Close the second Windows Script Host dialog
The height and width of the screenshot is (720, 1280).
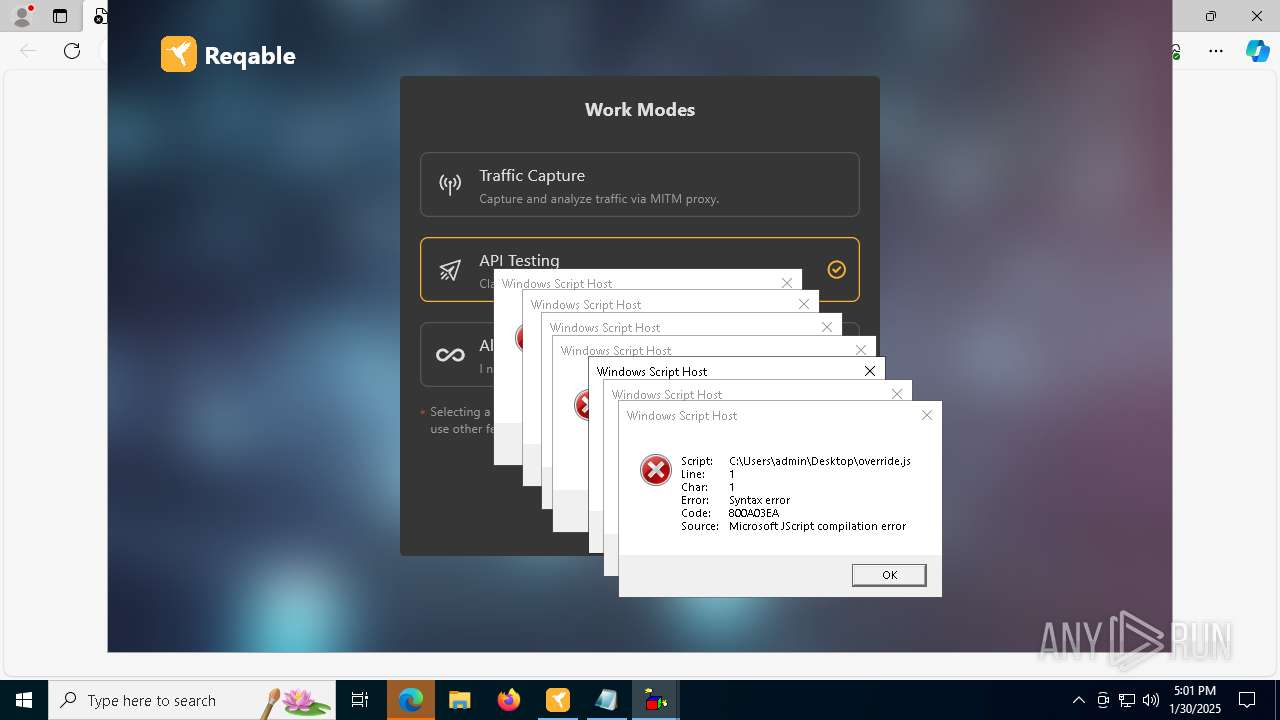click(897, 394)
